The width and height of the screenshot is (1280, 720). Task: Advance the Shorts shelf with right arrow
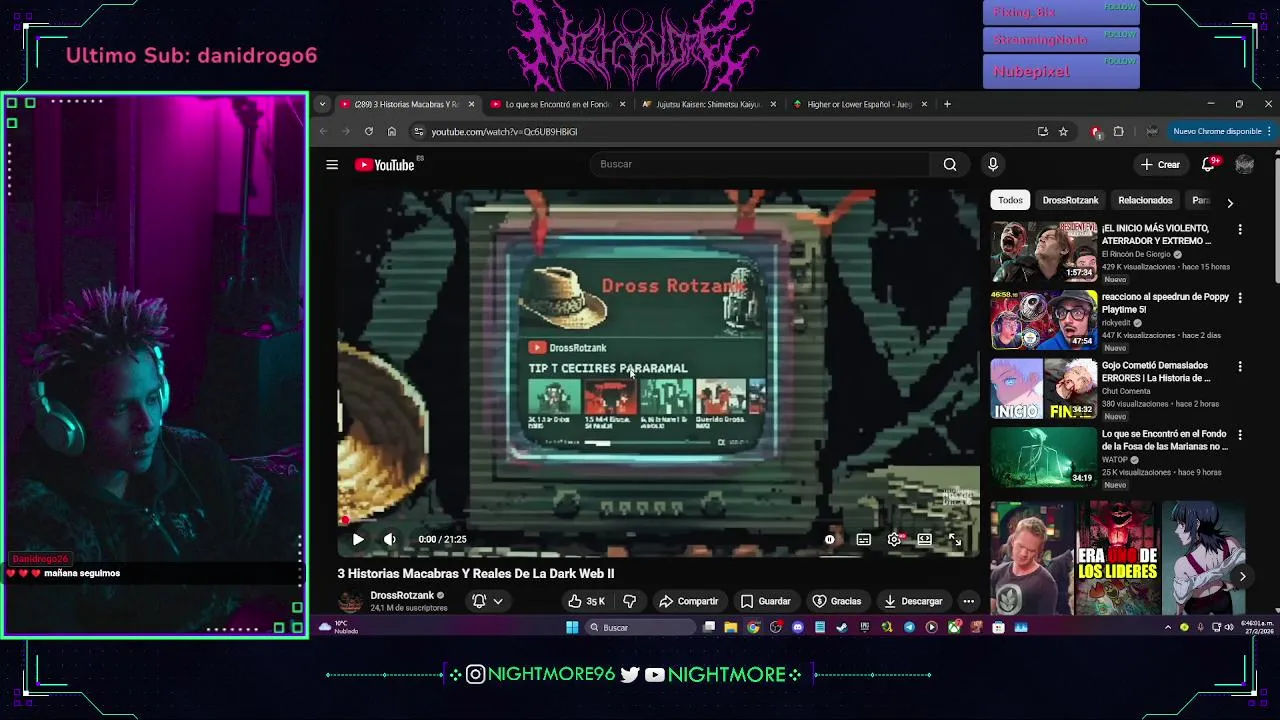tap(1242, 576)
